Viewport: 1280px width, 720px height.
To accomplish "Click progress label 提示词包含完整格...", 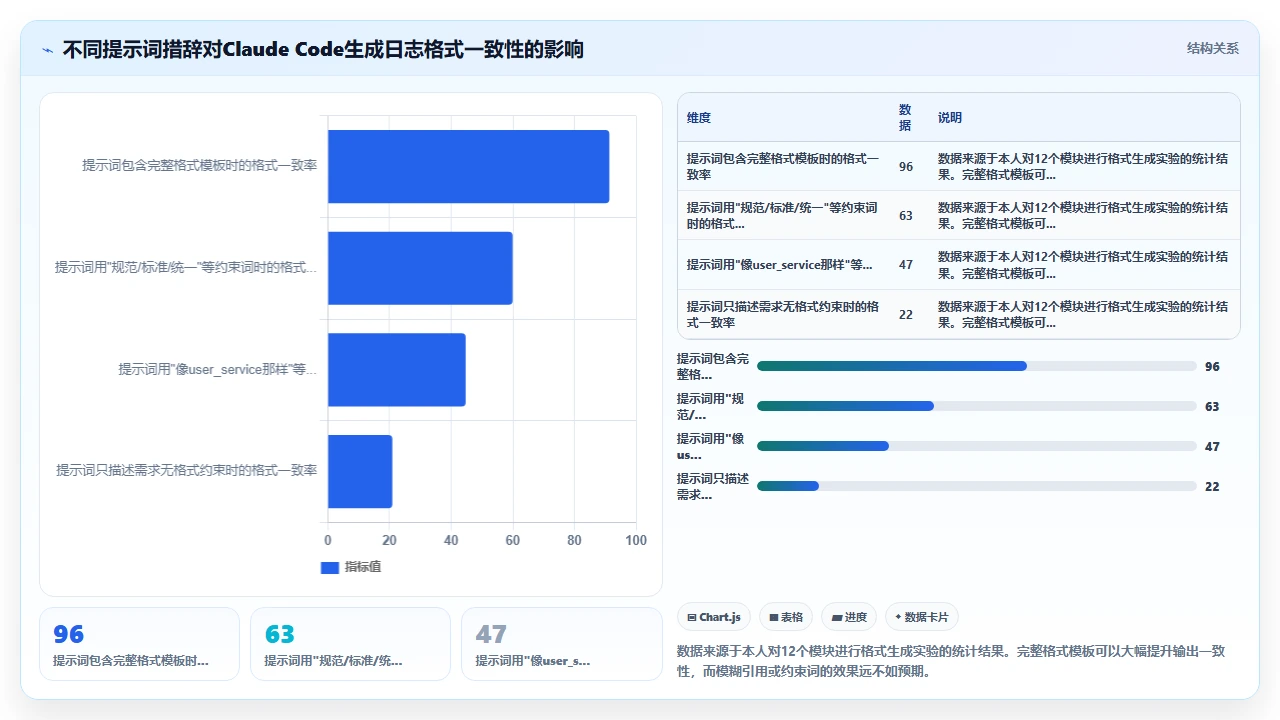I will (713, 367).
